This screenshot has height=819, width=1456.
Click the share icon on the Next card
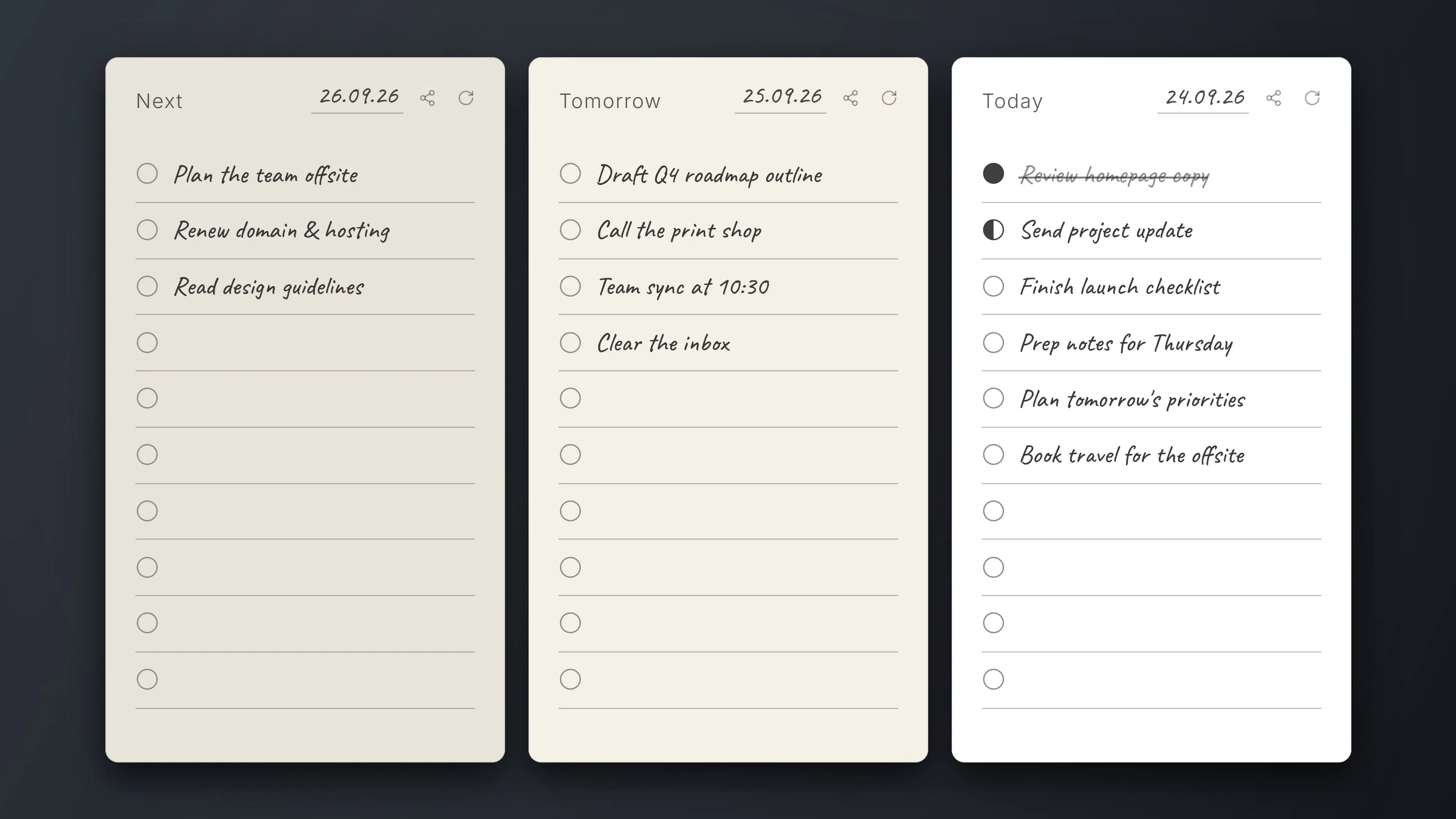(427, 98)
